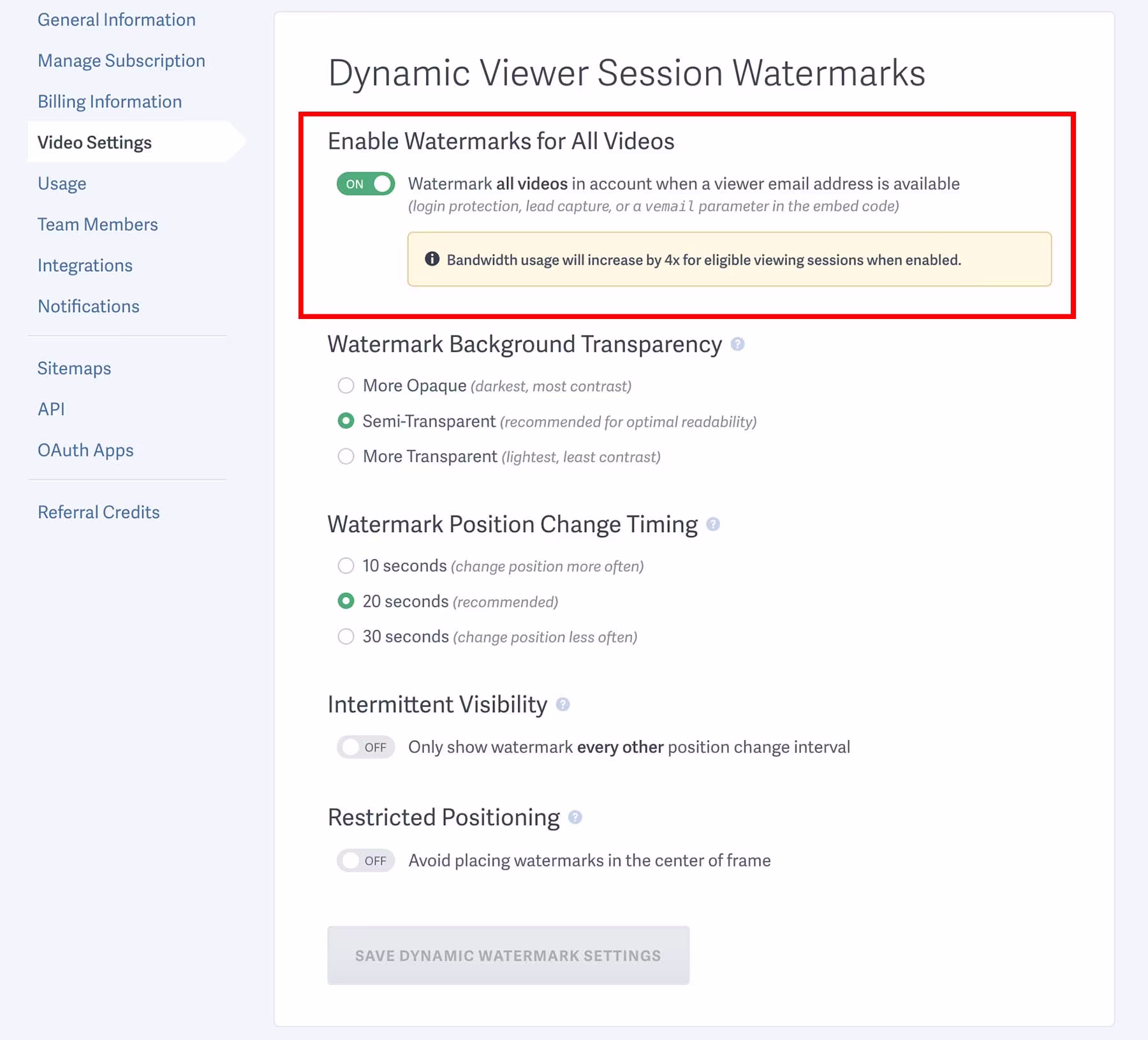Click help icon next to Restricted Positioning
The width and height of the screenshot is (1148, 1040).
575,817
